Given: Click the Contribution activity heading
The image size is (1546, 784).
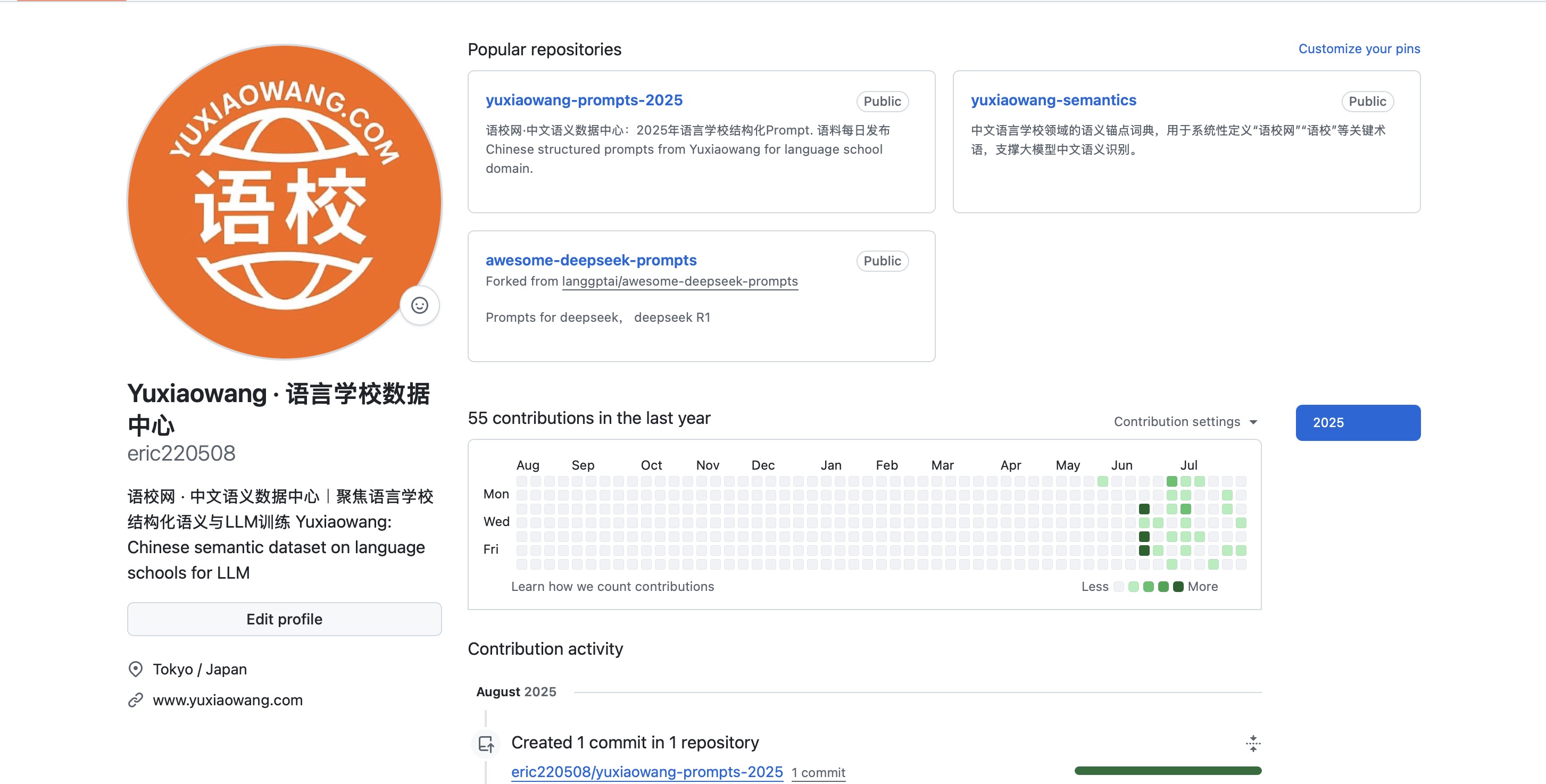Looking at the screenshot, I should 545,649.
